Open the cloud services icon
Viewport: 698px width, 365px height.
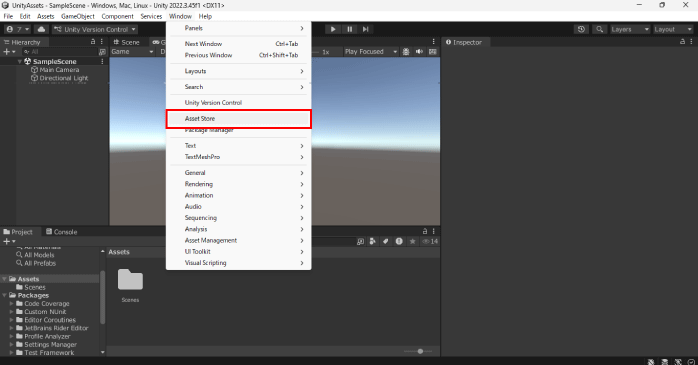(x=41, y=29)
